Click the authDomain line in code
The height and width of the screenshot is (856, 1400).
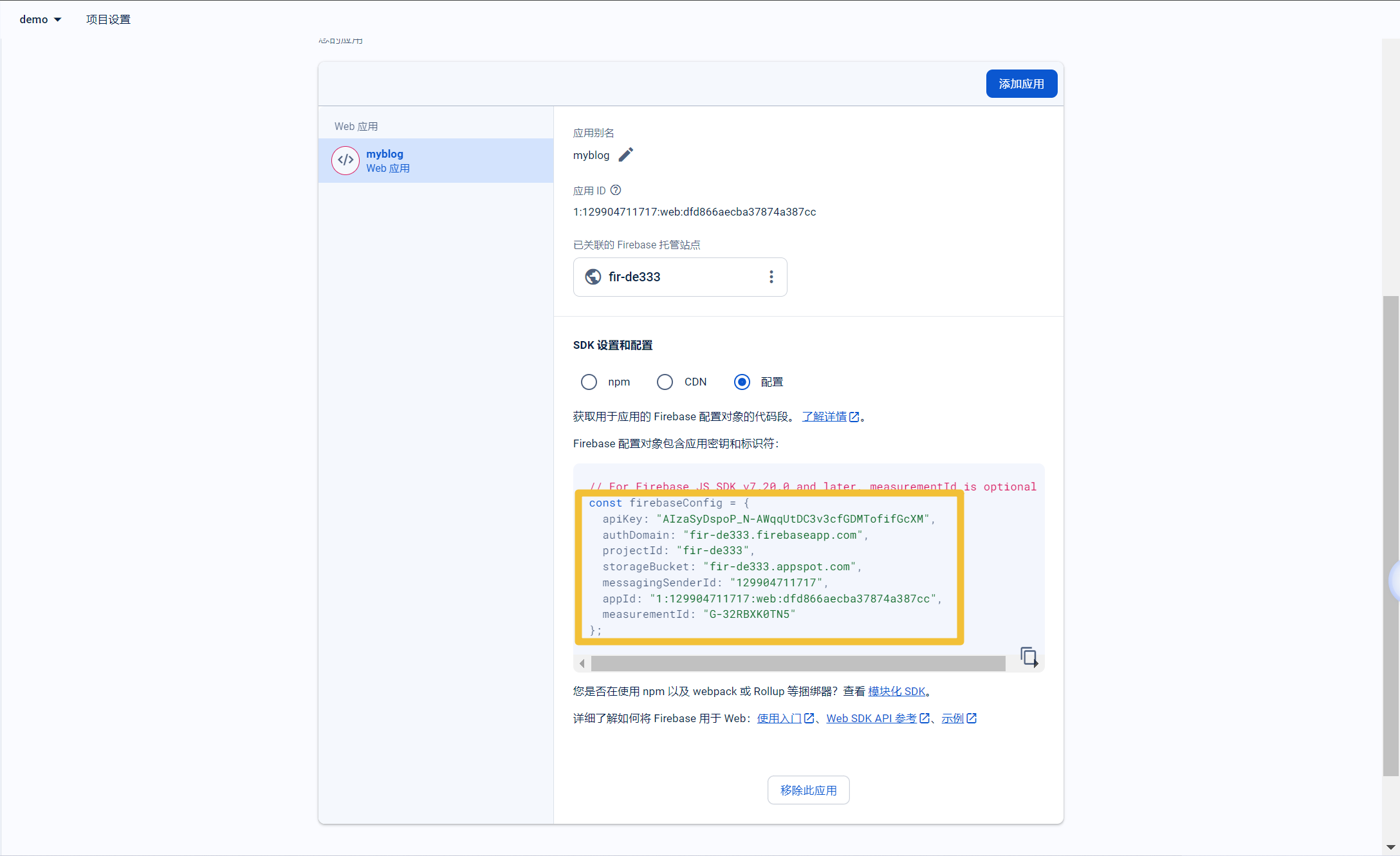coord(735,535)
